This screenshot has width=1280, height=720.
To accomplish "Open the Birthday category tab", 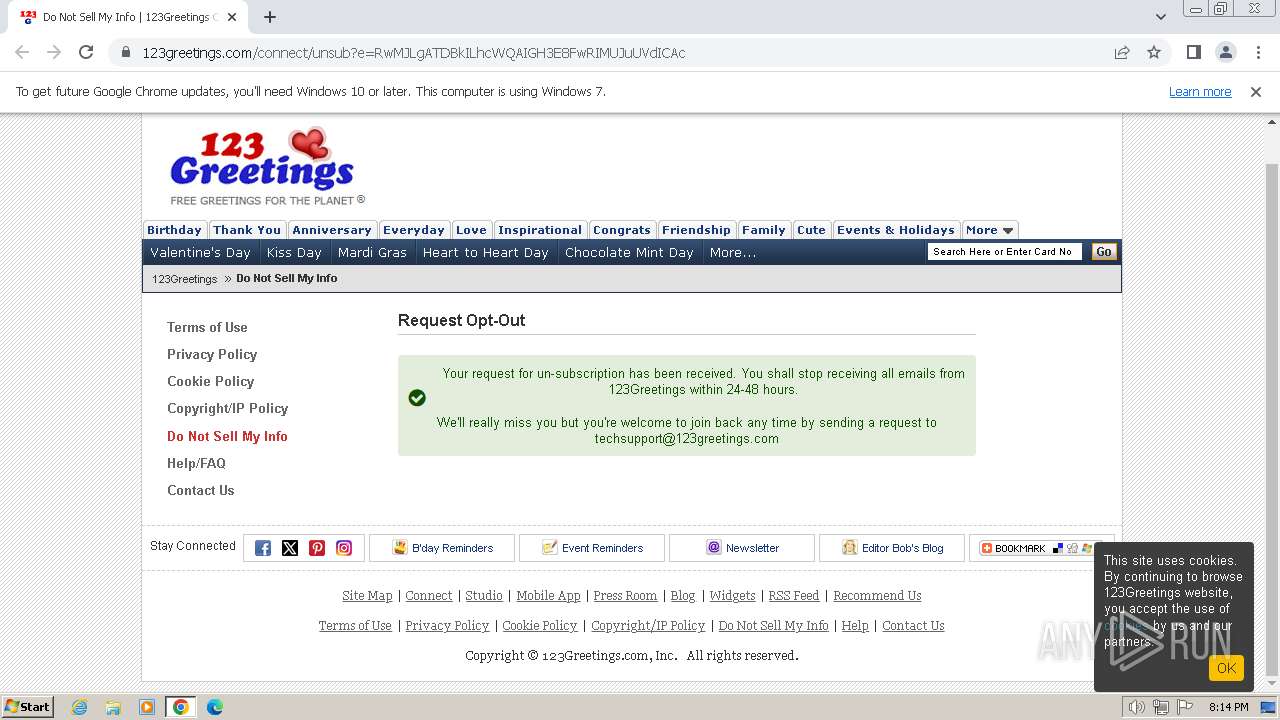I will pos(175,230).
